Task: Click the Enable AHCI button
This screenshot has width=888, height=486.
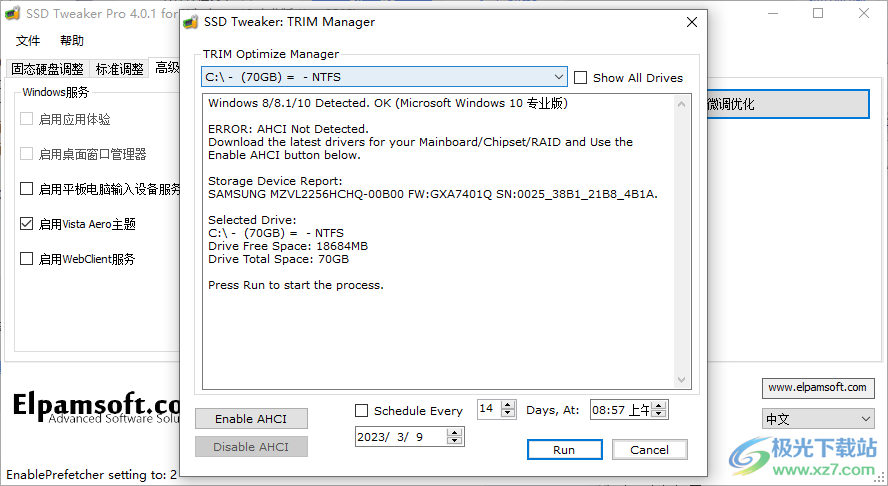Action: [251, 419]
